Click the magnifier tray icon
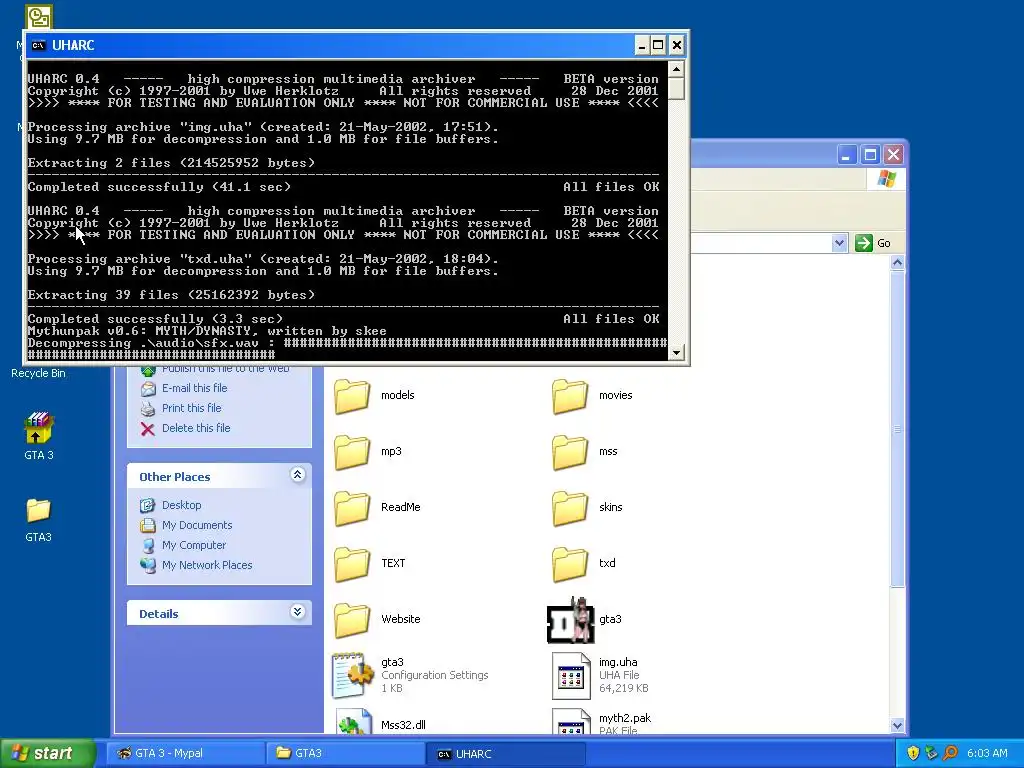This screenshot has width=1024, height=768. click(950, 753)
